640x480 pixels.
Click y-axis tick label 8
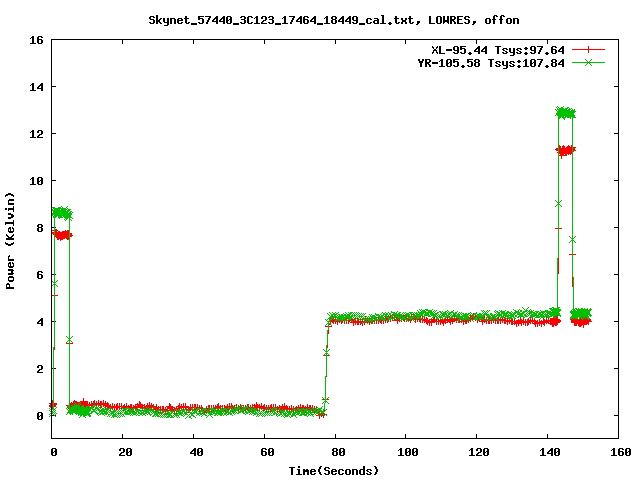point(40,228)
